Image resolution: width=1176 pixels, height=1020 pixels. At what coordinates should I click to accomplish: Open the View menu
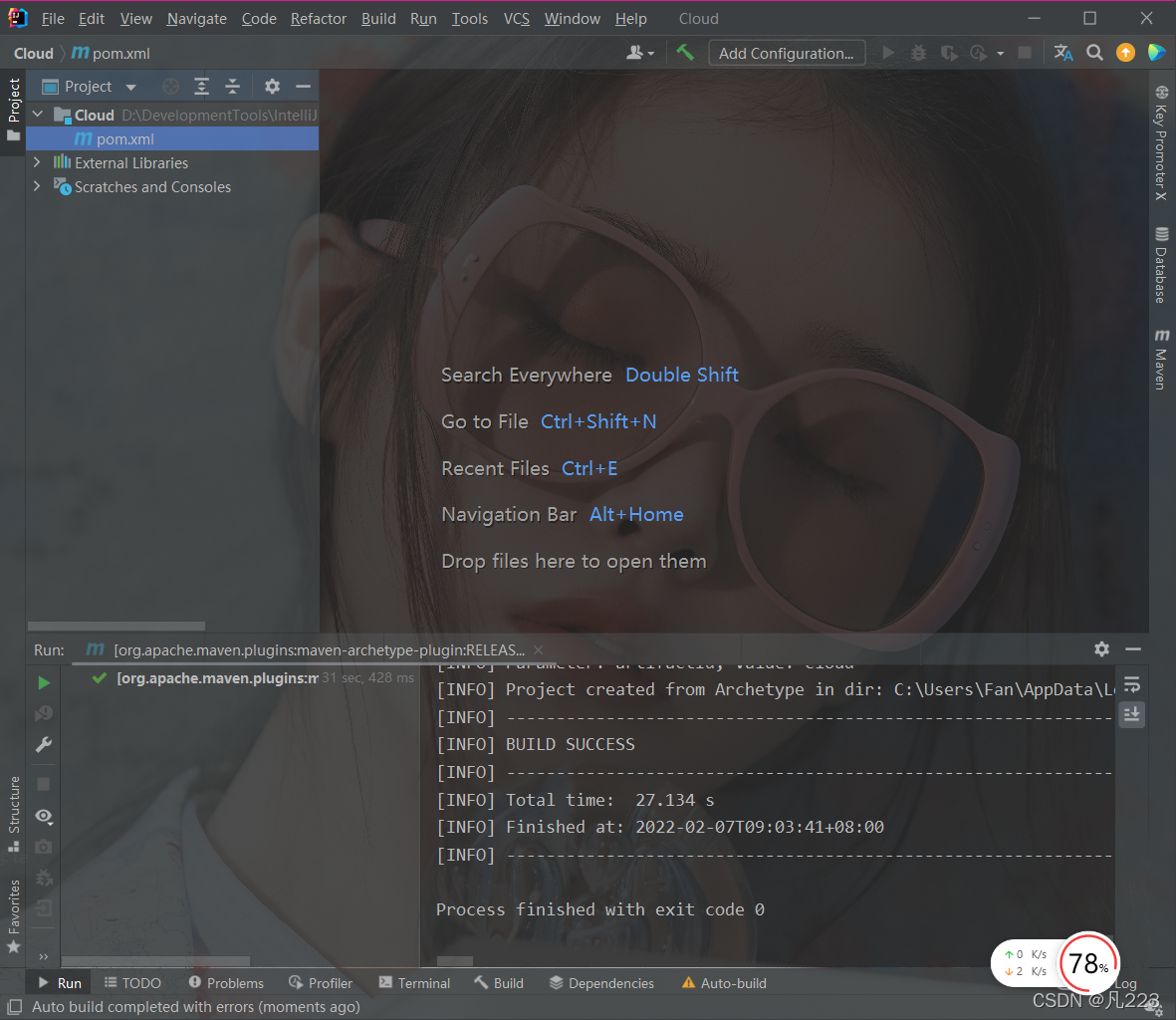pyautogui.click(x=135, y=19)
